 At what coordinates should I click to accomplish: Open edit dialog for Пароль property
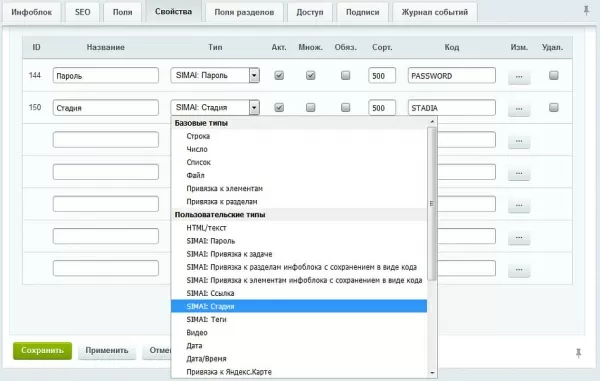click(519, 77)
